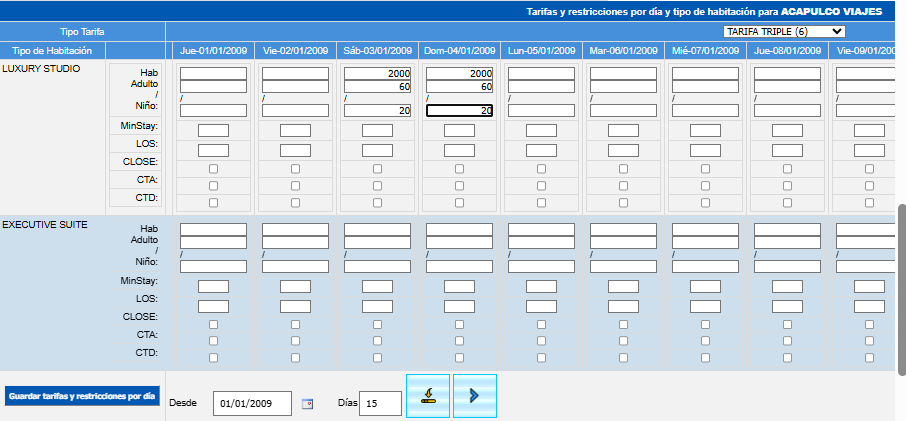
Task: Tick CTD for Executive Suite on Mar-06/01/2009
Action: pos(623,357)
